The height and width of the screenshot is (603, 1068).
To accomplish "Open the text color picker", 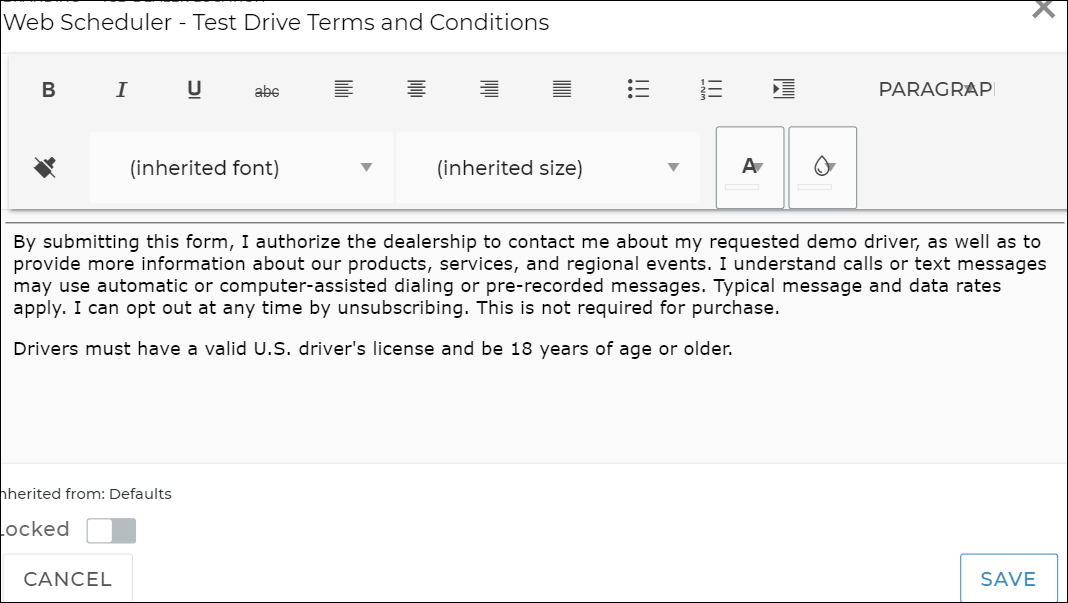I will [x=750, y=168].
